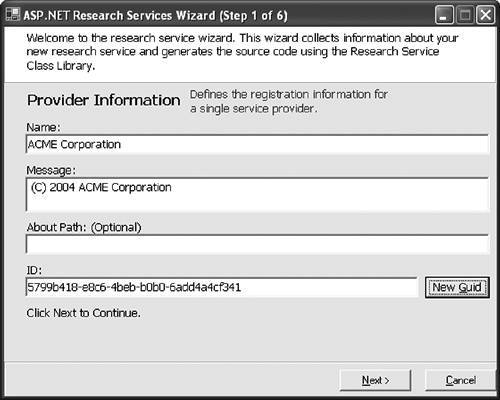Click the 'Click Next to Continue' text
500x400 pixels.
(x=83, y=313)
